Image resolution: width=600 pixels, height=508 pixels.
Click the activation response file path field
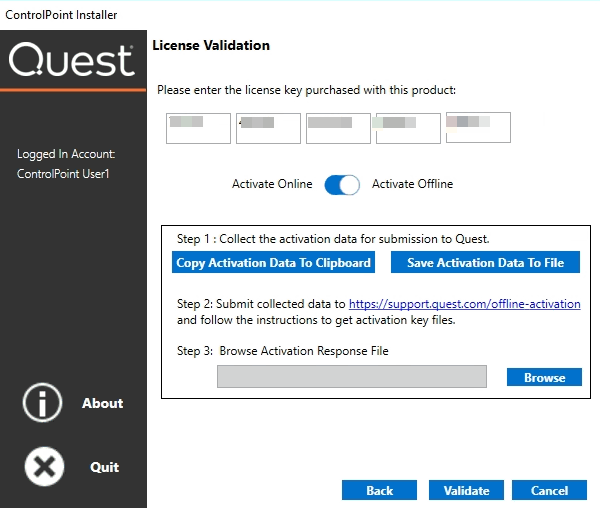[x=351, y=376]
